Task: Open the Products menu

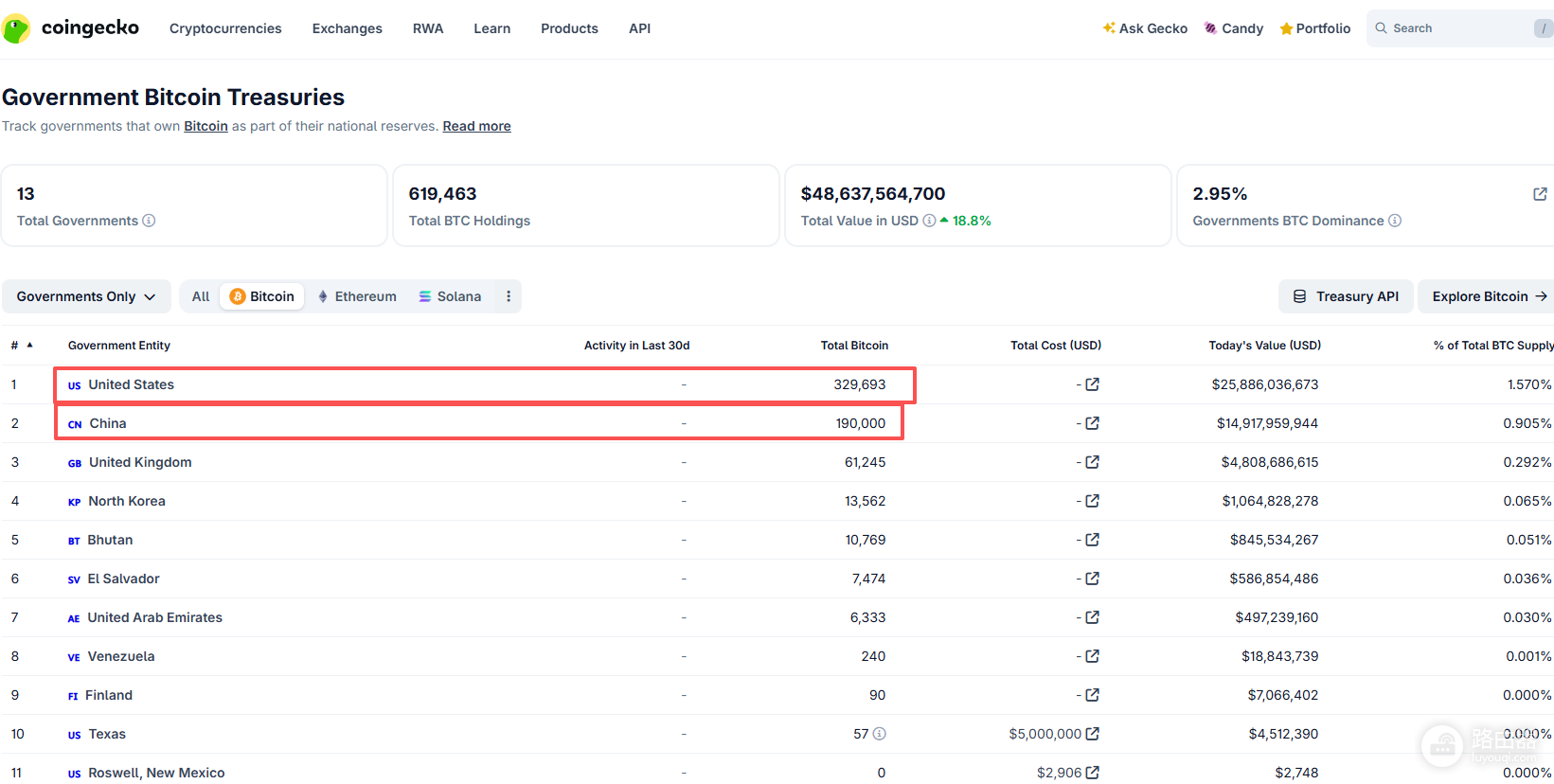Action: click(569, 28)
